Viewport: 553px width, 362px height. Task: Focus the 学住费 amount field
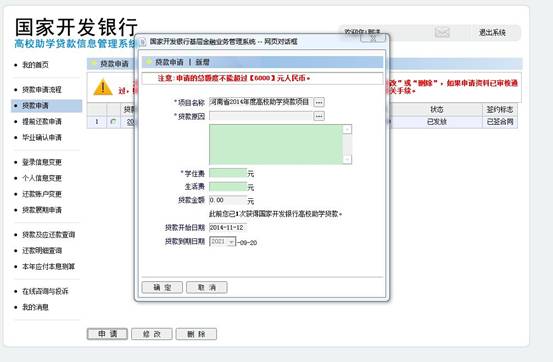228,173
